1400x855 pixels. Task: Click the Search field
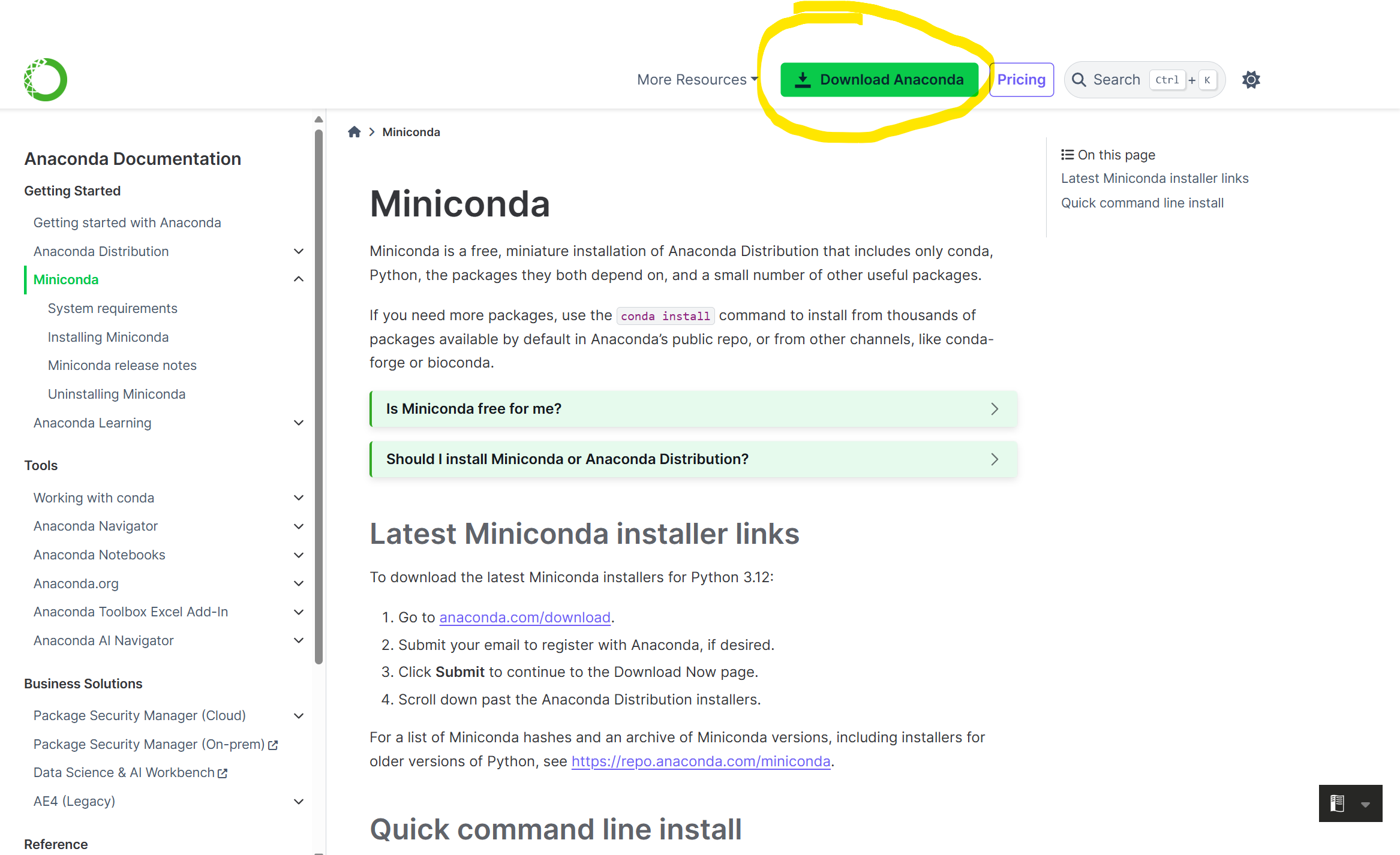(x=1116, y=80)
